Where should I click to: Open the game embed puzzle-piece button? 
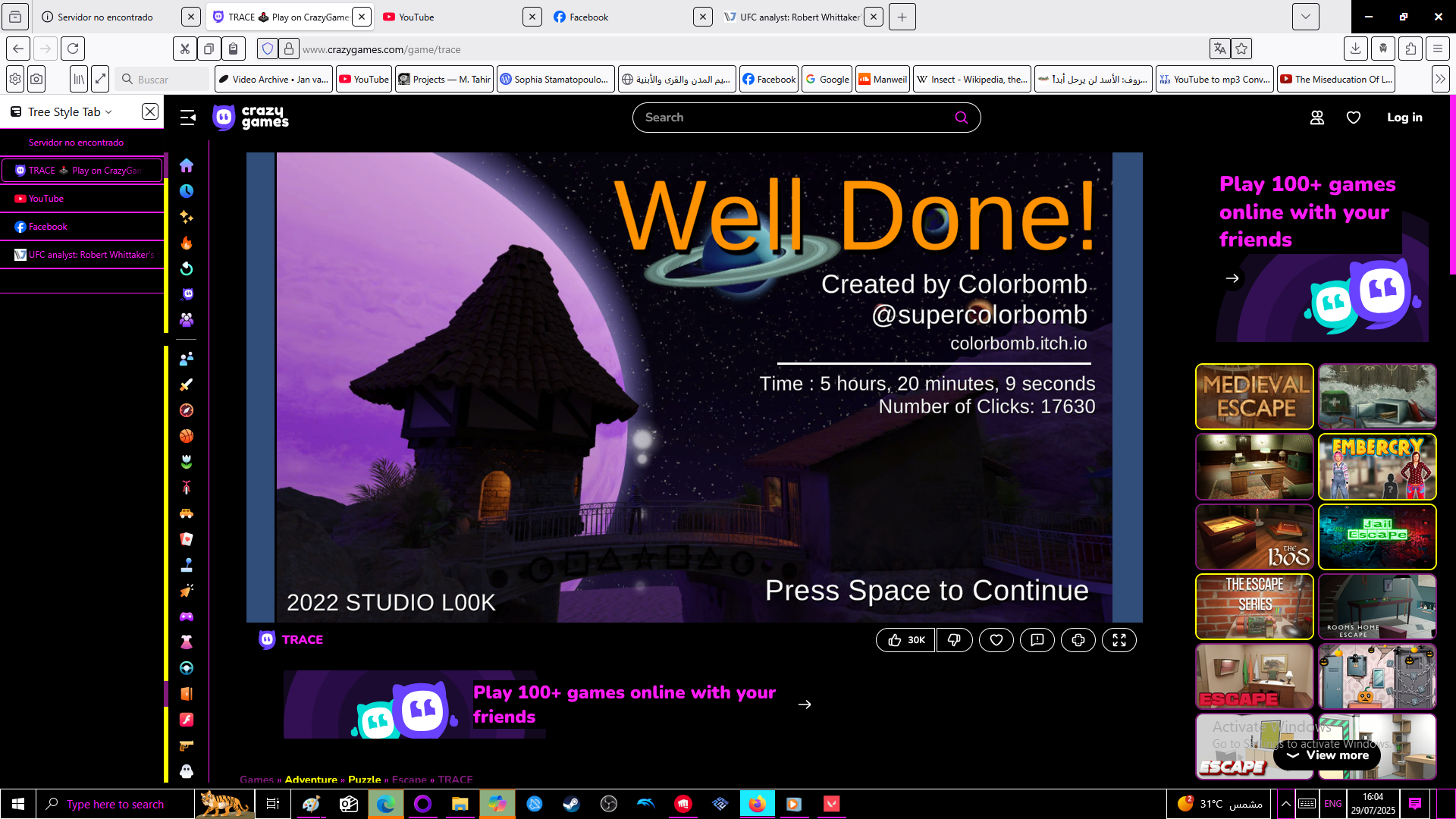pos(1078,640)
